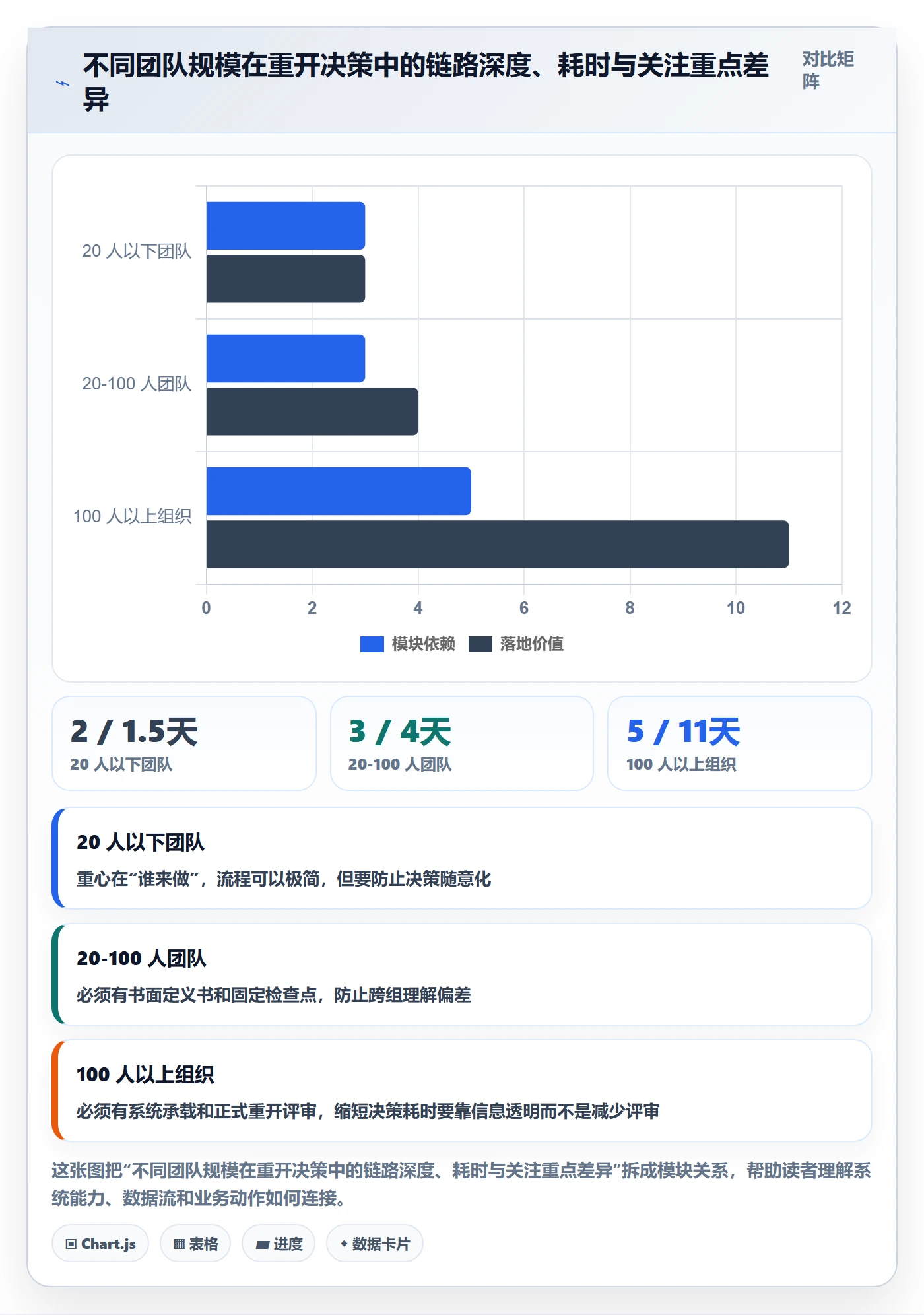The image size is (924, 1315).
Task: Open the 5 / 11天 stat card
Action: [x=740, y=743]
